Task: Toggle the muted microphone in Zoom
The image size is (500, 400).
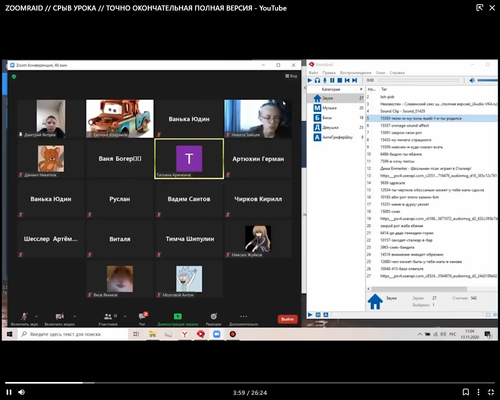Action: pos(24,316)
